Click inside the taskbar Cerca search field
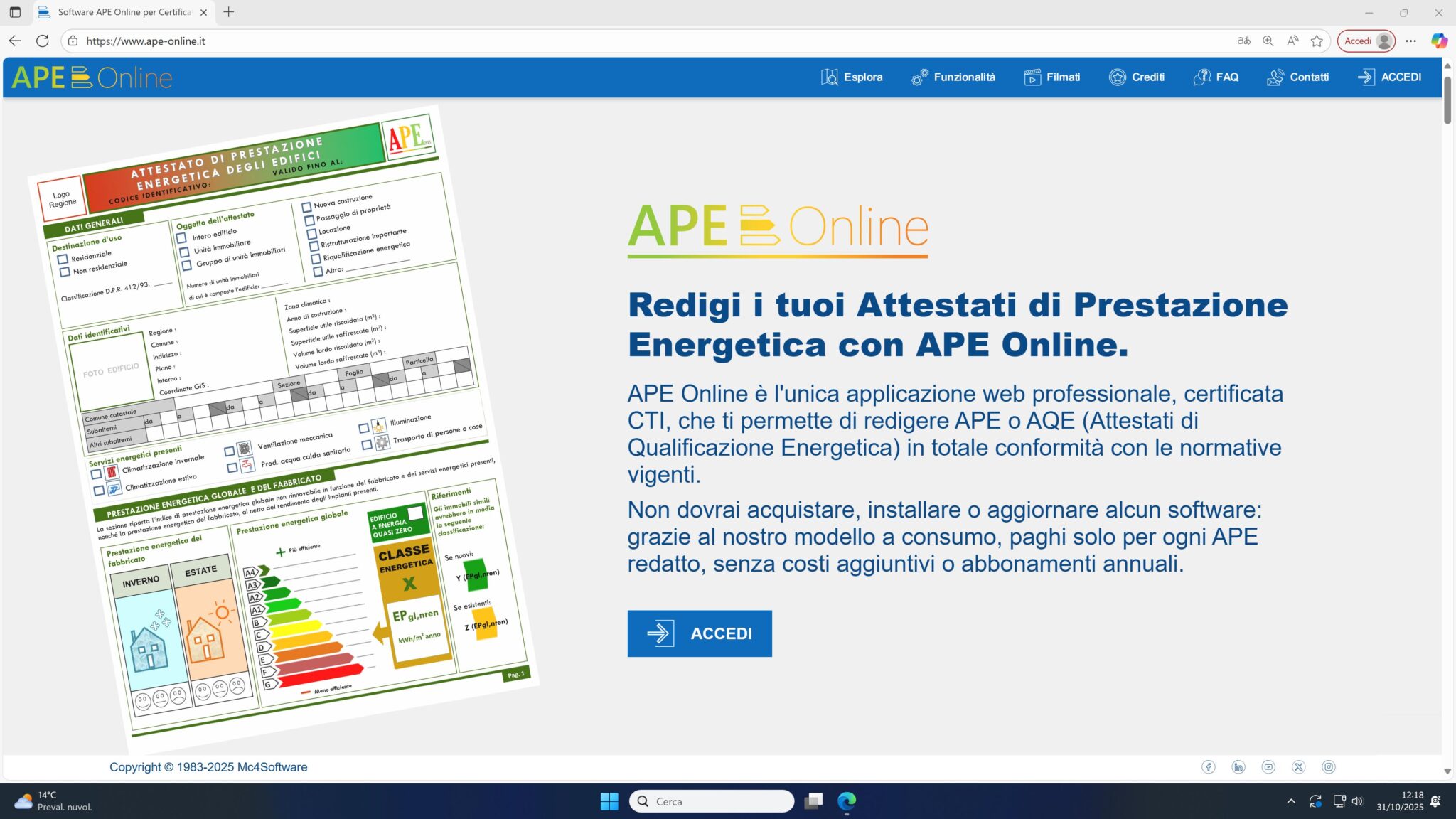The image size is (1456, 819). tap(711, 801)
